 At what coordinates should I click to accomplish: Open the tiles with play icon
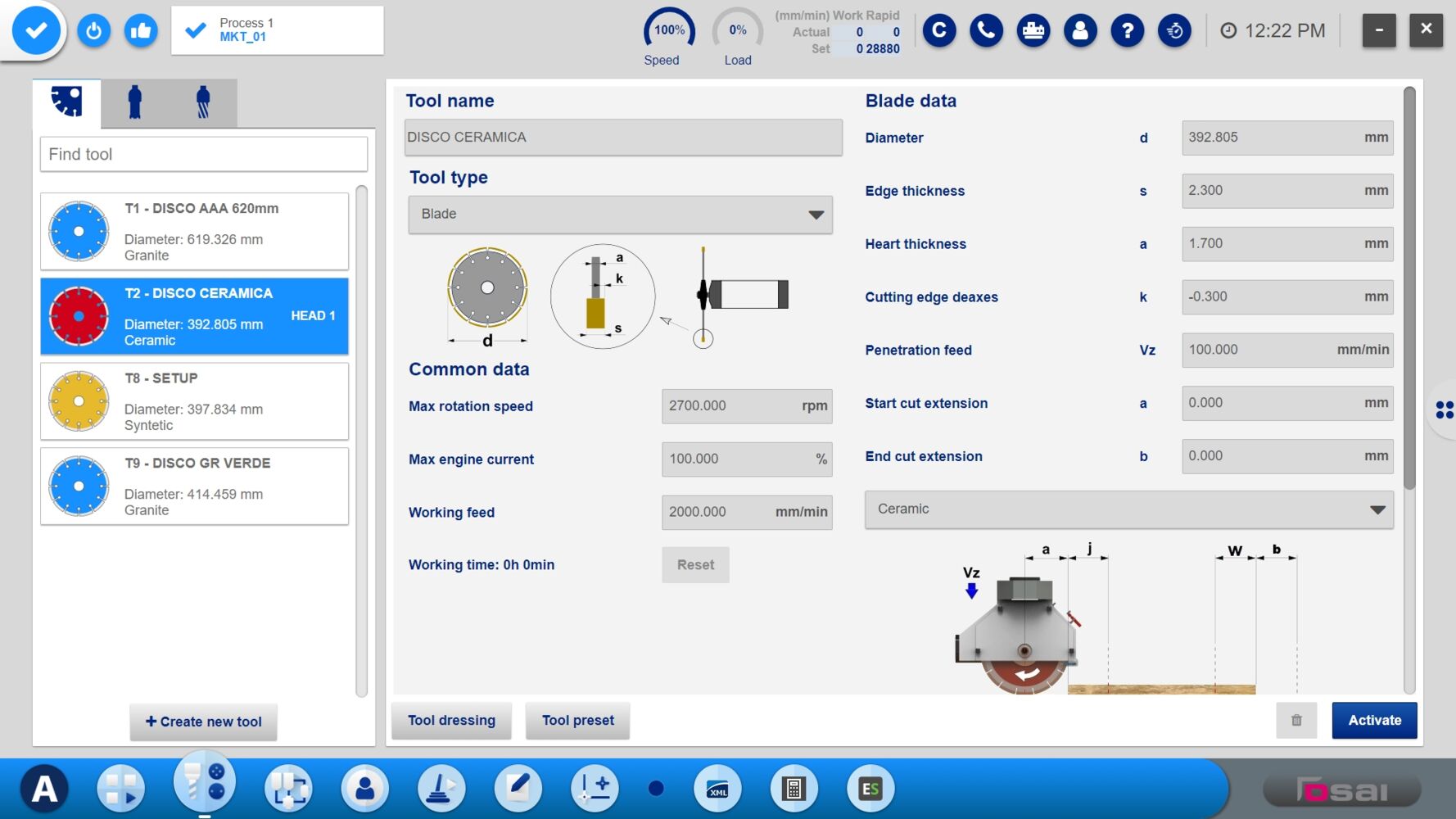click(x=120, y=789)
